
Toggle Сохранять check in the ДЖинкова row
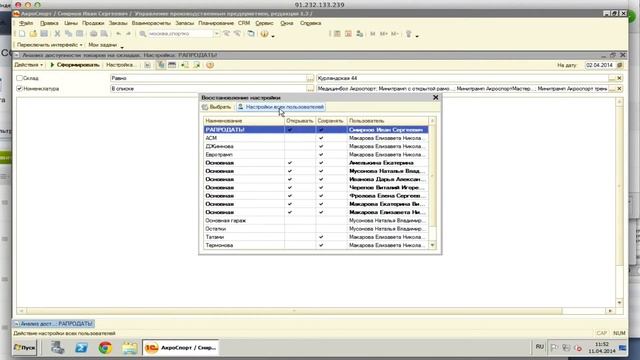321,146
